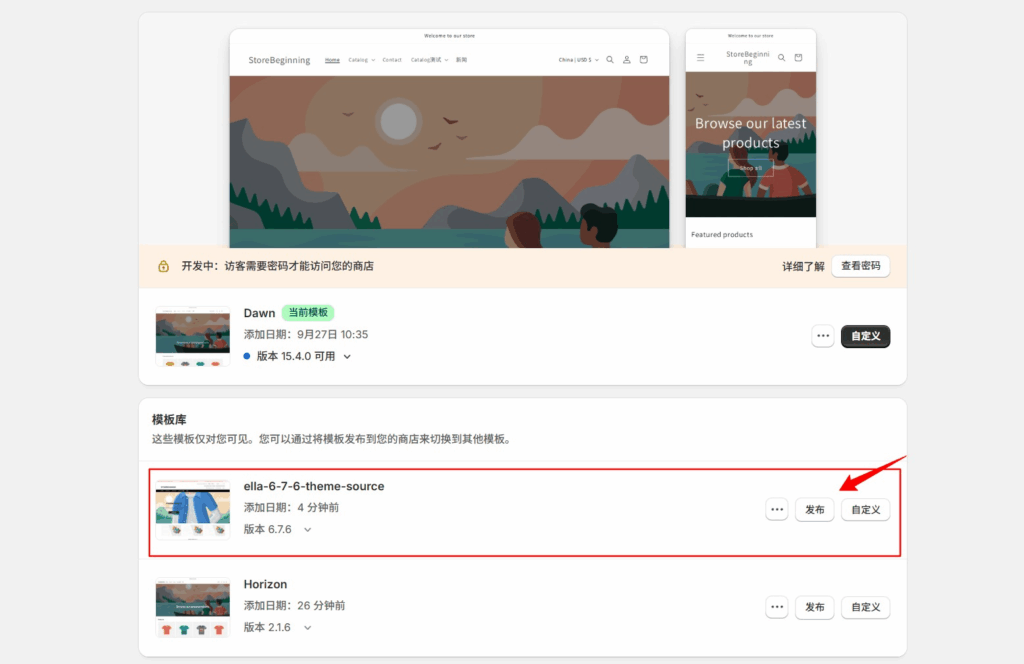The height and width of the screenshot is (664, 1024).
Task: Click the 详细了解 learn more link
Action: (803, 267)
